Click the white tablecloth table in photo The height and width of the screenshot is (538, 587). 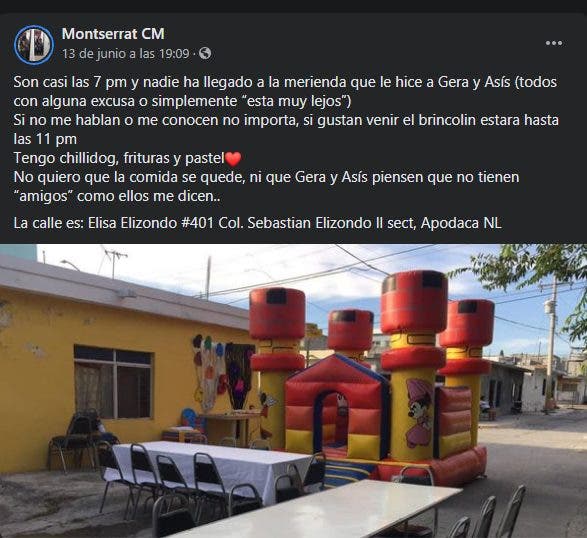[210, 465]
